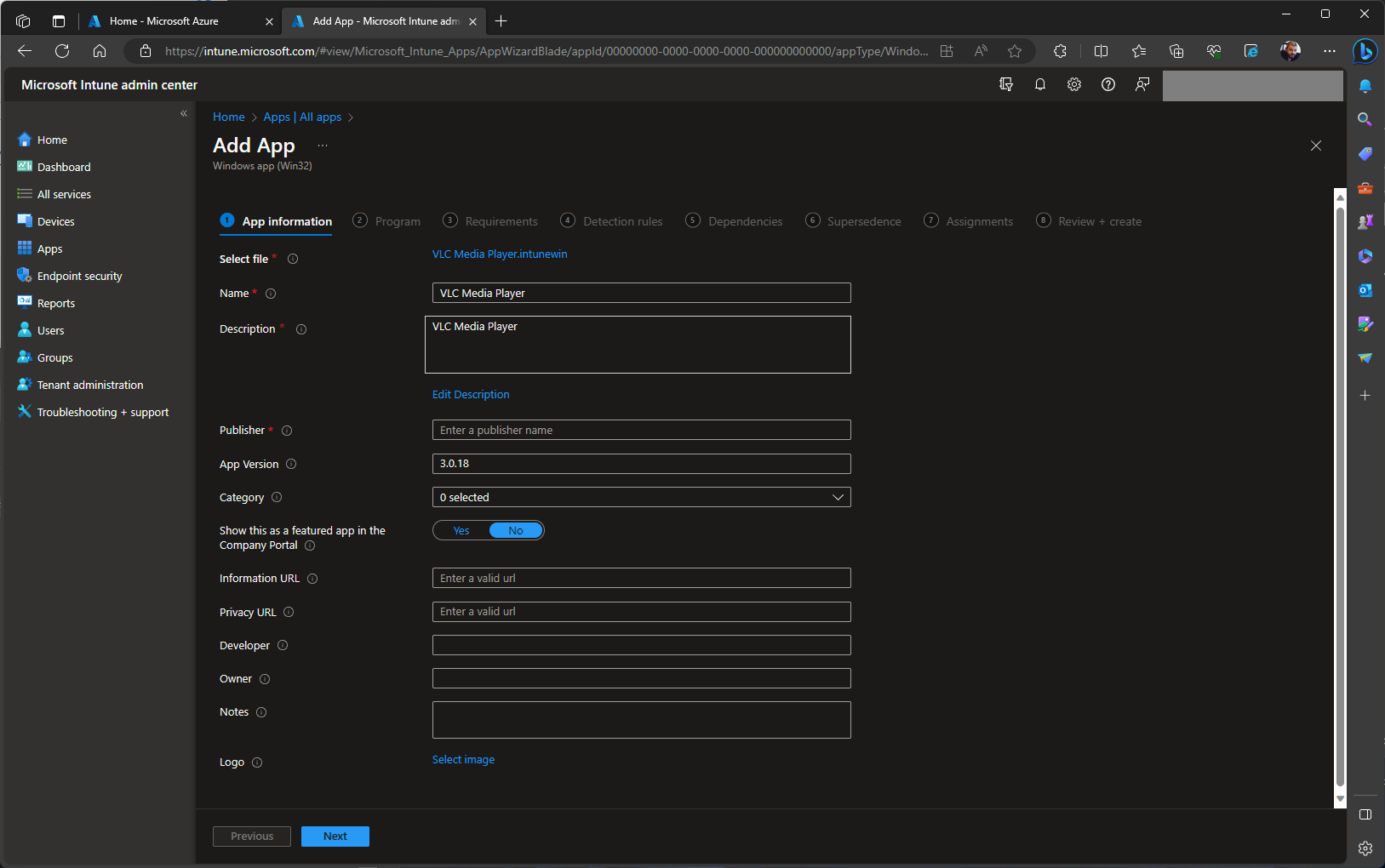Open Edge Collections icon
1385x868 pixels.
point(1176,51)
